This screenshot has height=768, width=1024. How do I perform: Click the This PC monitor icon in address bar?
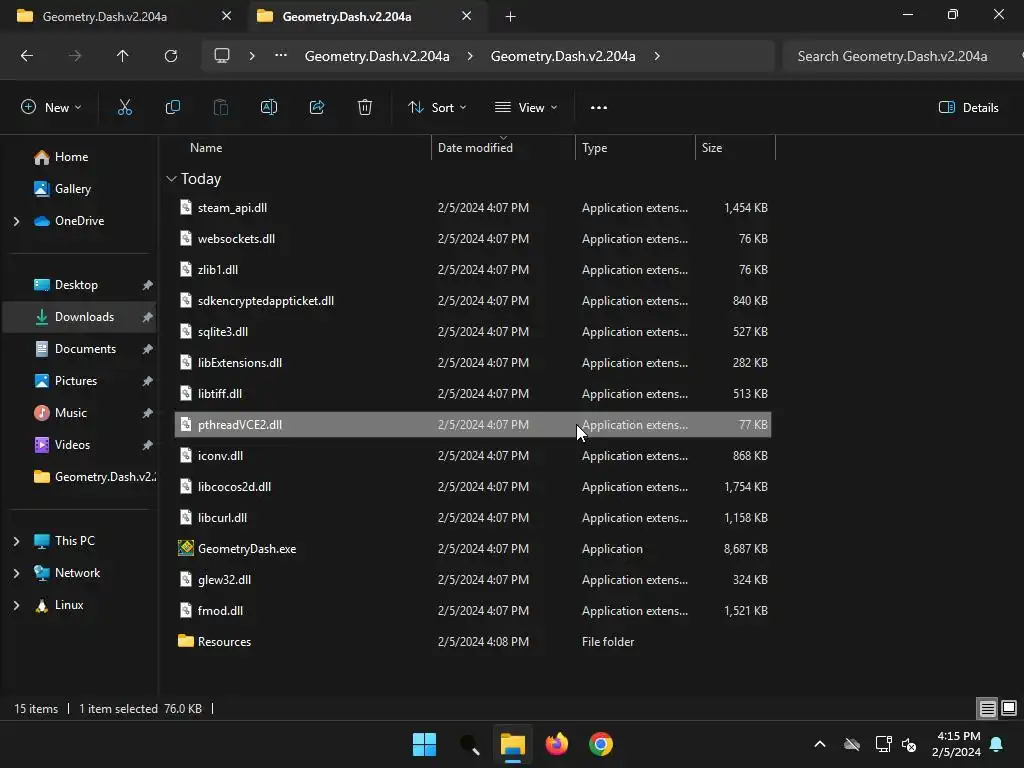[222, 56]
